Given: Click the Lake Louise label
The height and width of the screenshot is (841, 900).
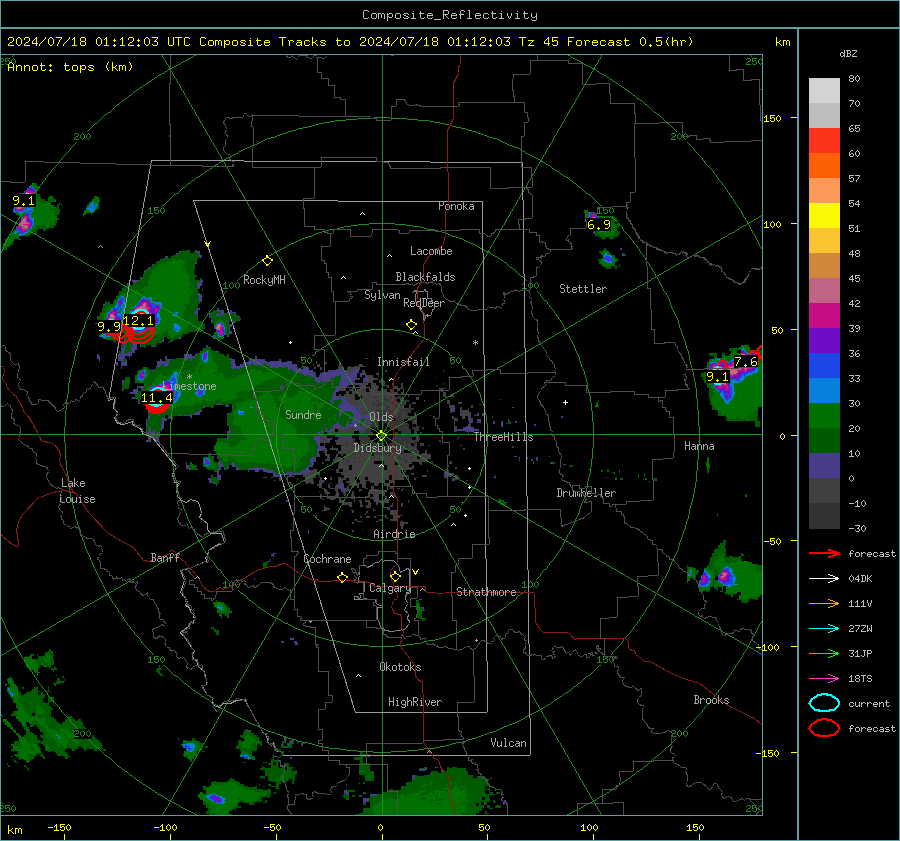Looking at the screenshot, I should tap(77, 491).
